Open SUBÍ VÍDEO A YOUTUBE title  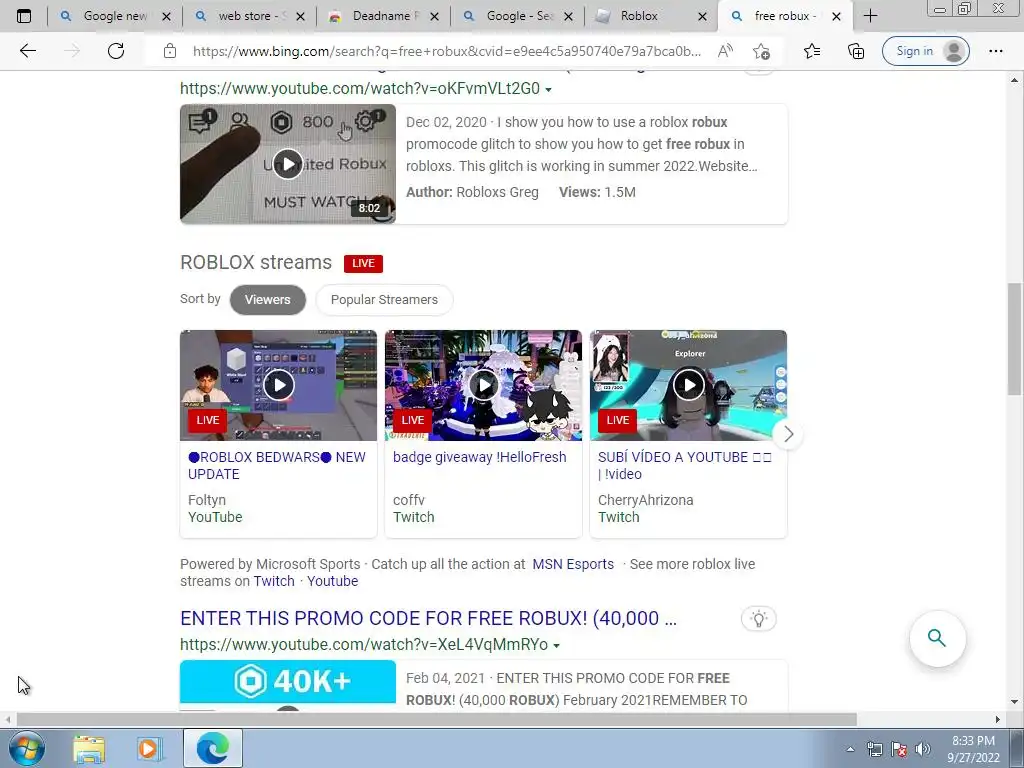tap(685, 466)
